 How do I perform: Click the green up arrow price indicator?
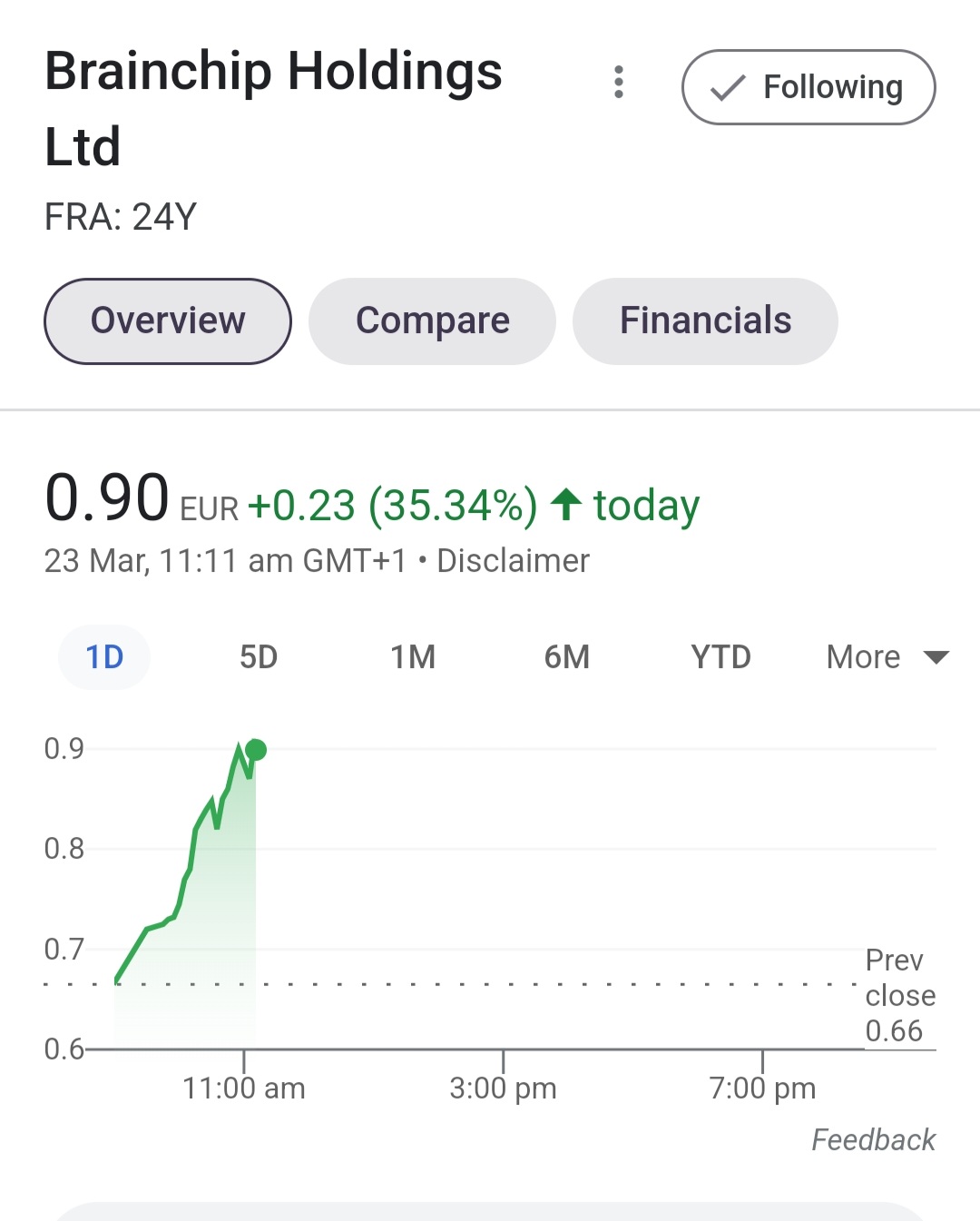tap(566, 505)
